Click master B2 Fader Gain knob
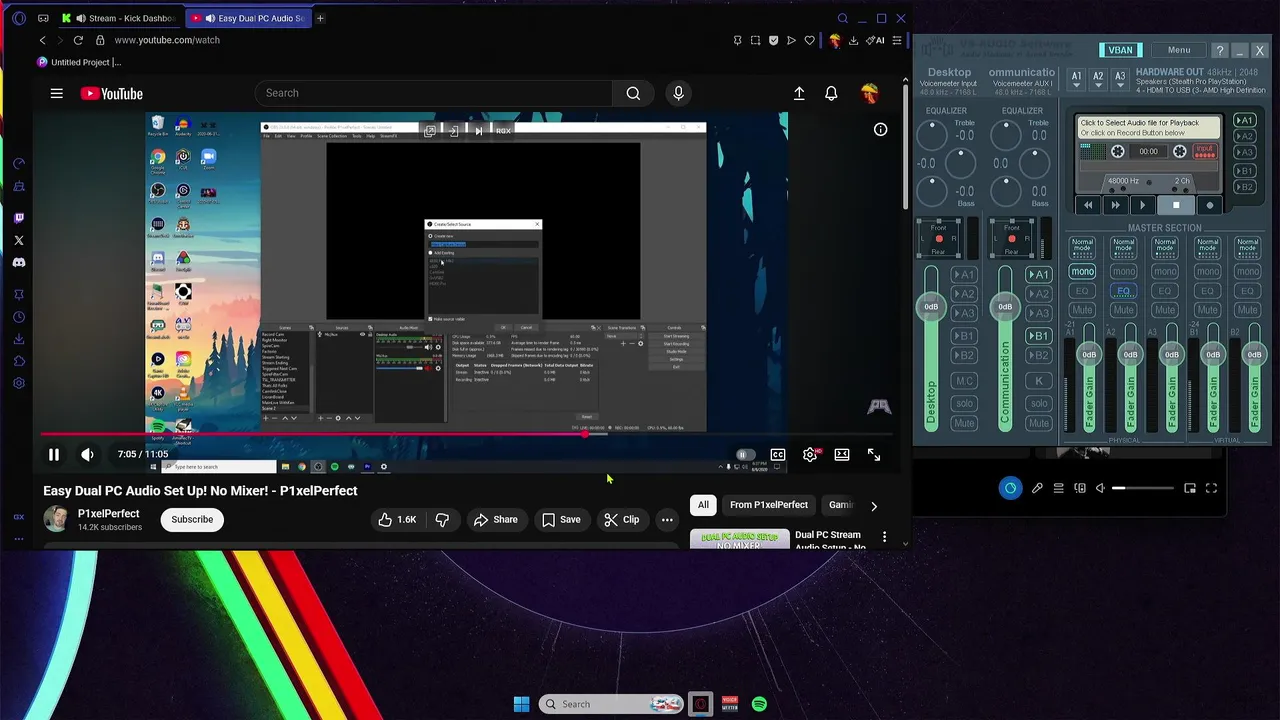Screen dimensions: 1280x720 click(1254, 354)
